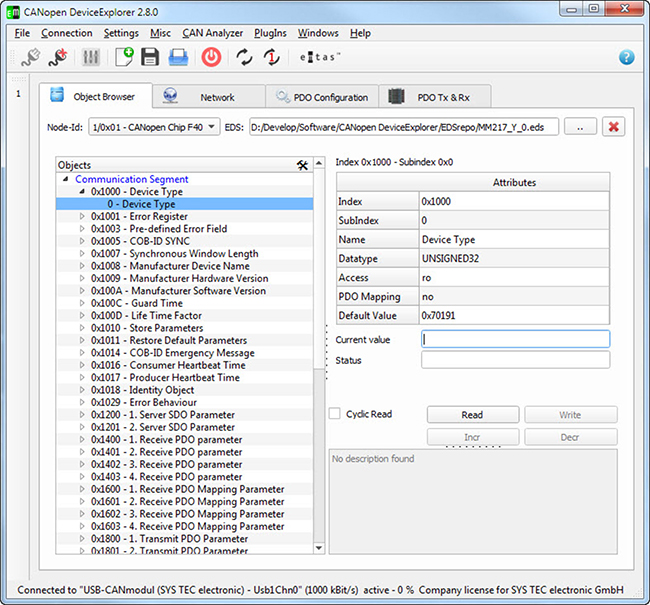Click the browse '..' button for EDS

pos(579,127)
